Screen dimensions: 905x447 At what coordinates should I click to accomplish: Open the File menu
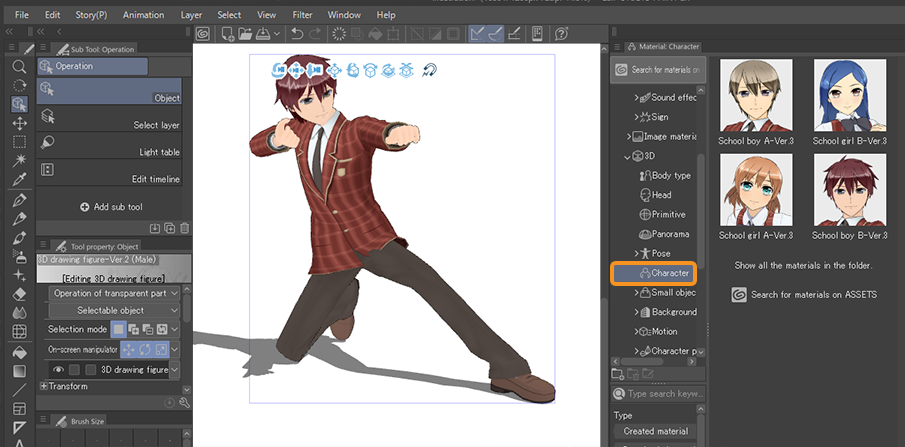pos(21,15)
